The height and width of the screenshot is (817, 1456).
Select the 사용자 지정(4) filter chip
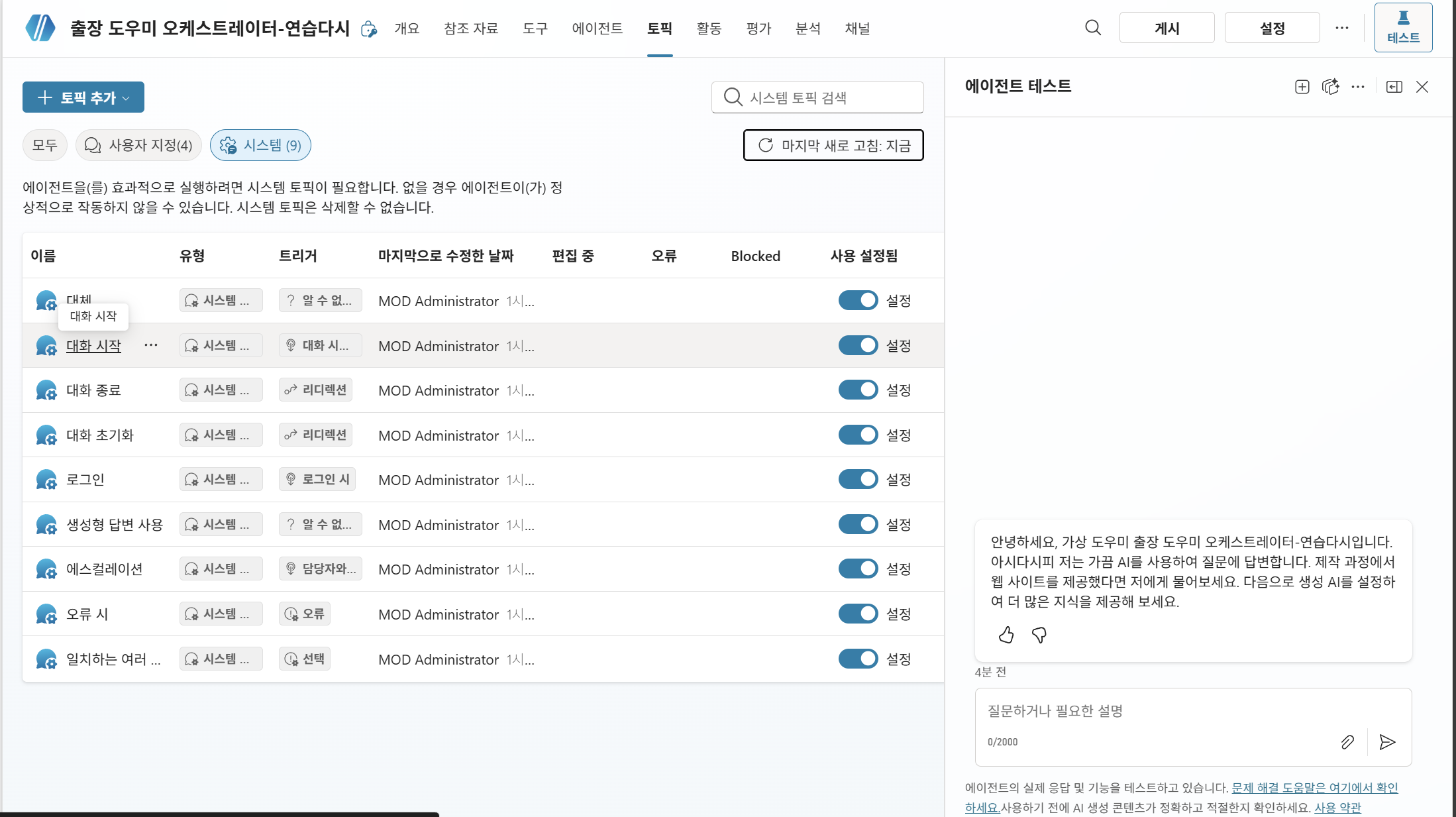click(x=138, y=145)
